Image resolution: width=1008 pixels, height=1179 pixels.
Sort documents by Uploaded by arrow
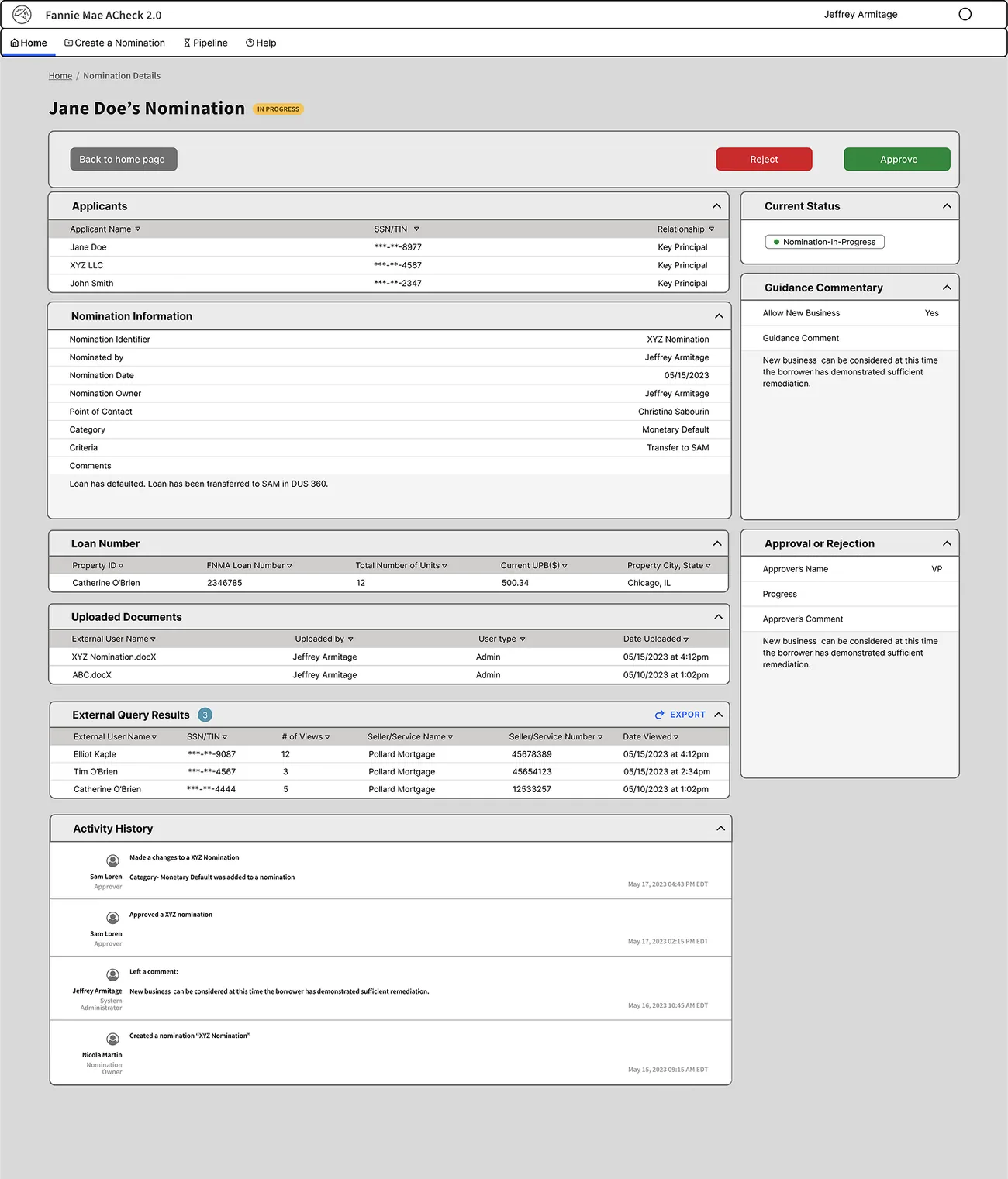pos(350,639)
